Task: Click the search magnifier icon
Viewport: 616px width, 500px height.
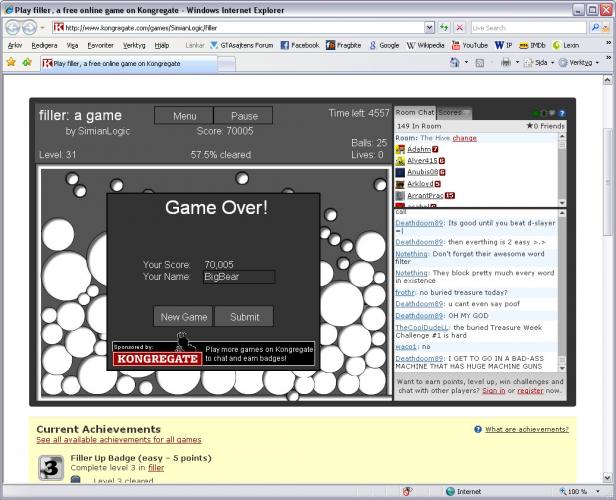Action: (596, 28)
